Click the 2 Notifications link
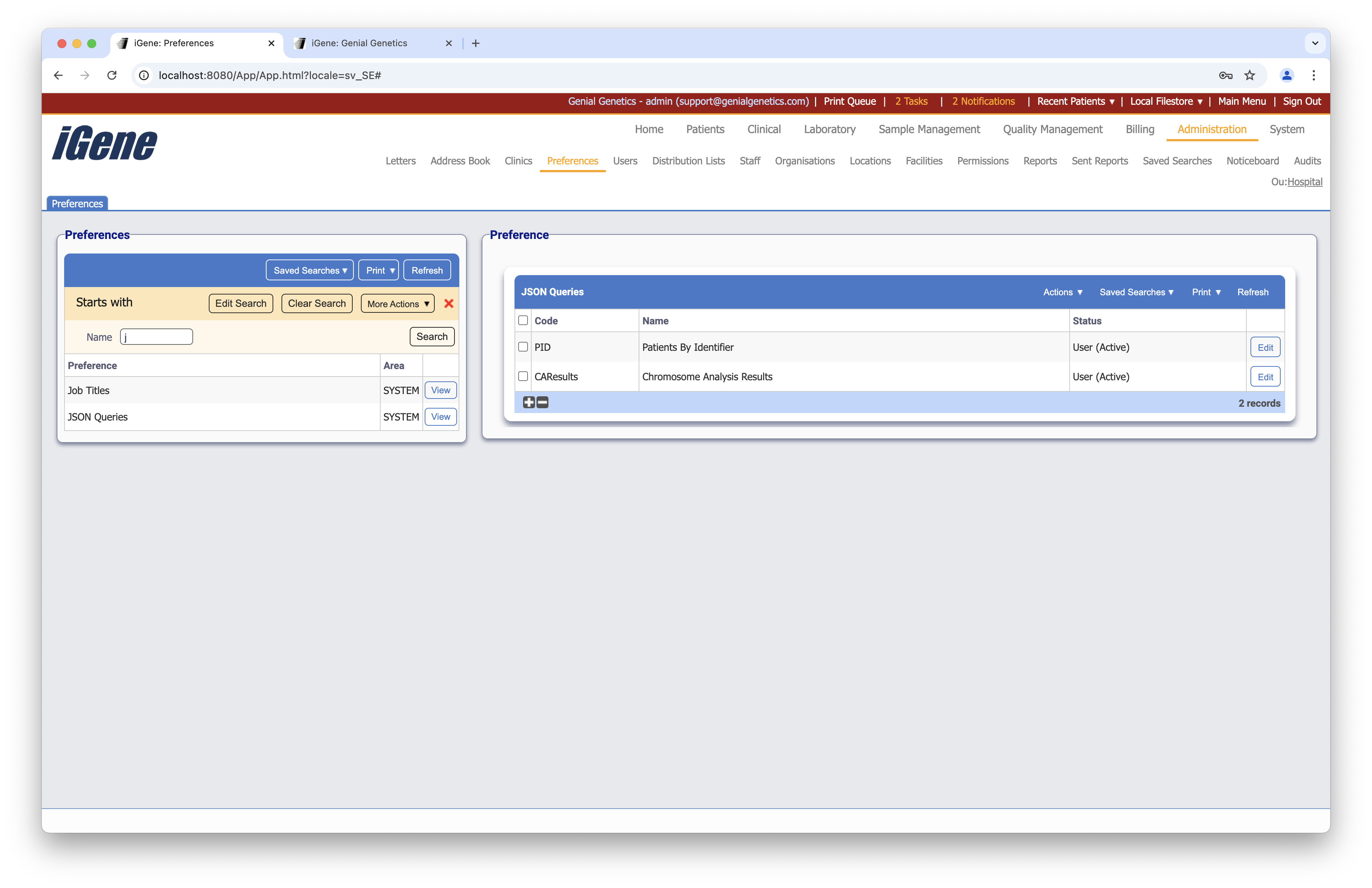1372x888 pixels. tap(983, 101)
